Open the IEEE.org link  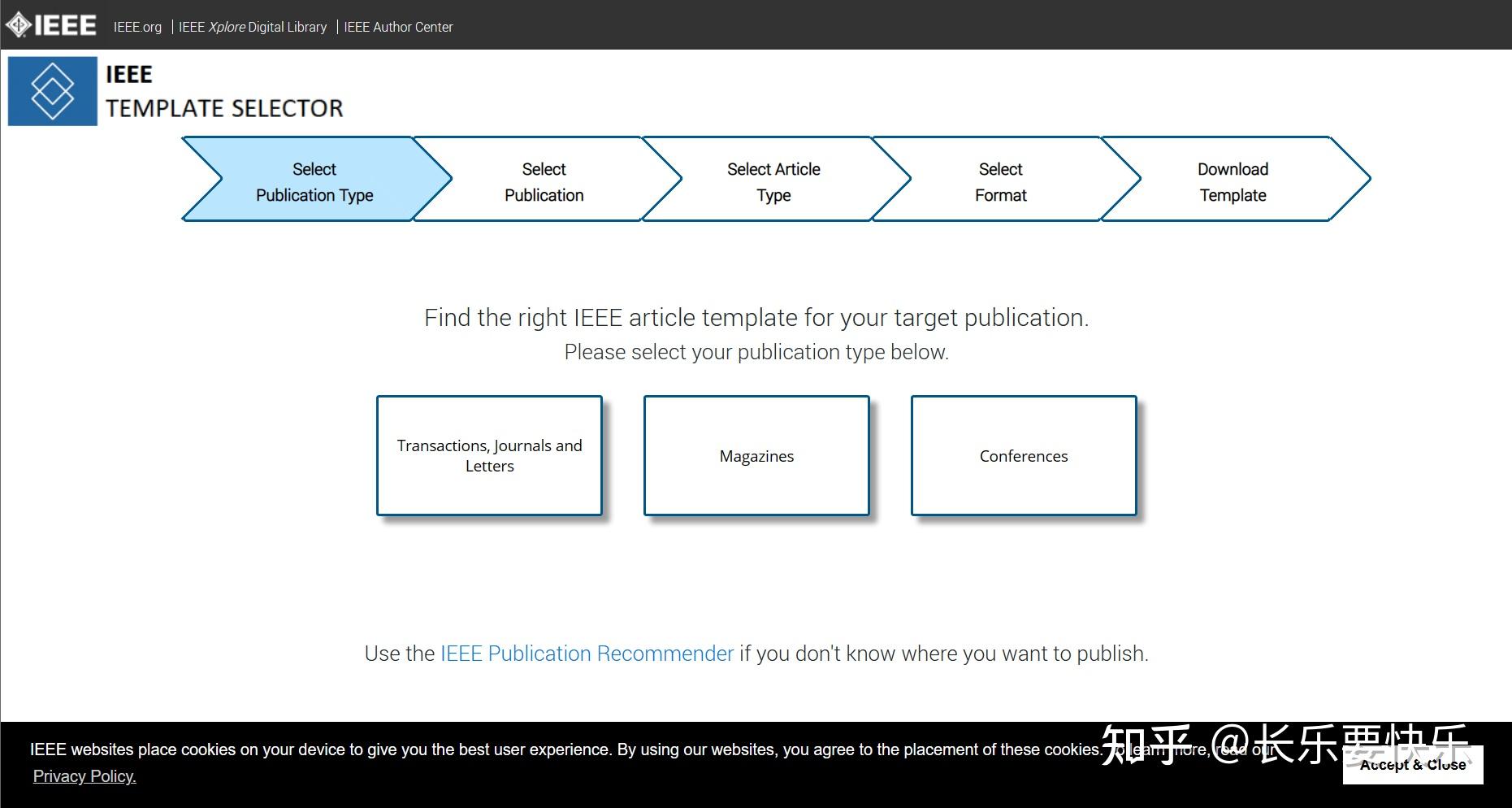pyautogui.click(x=137, y=27)
